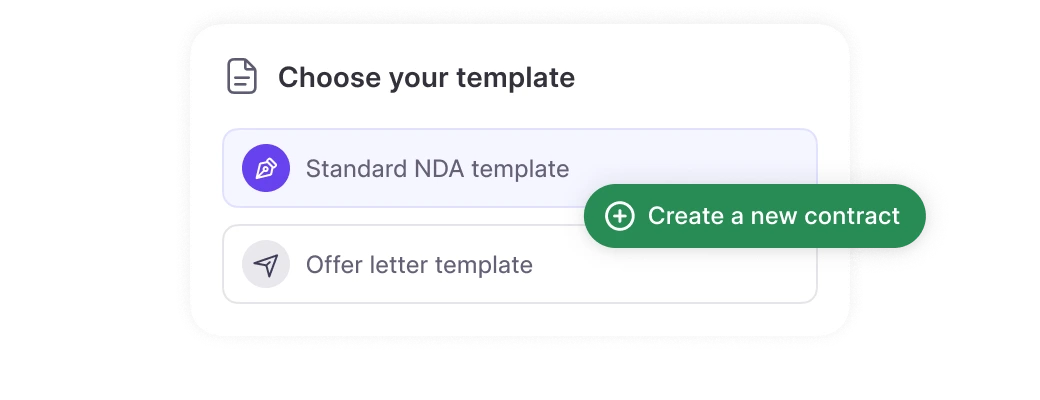Click the "Standard NDA template" label text

[x=437, y=168]
